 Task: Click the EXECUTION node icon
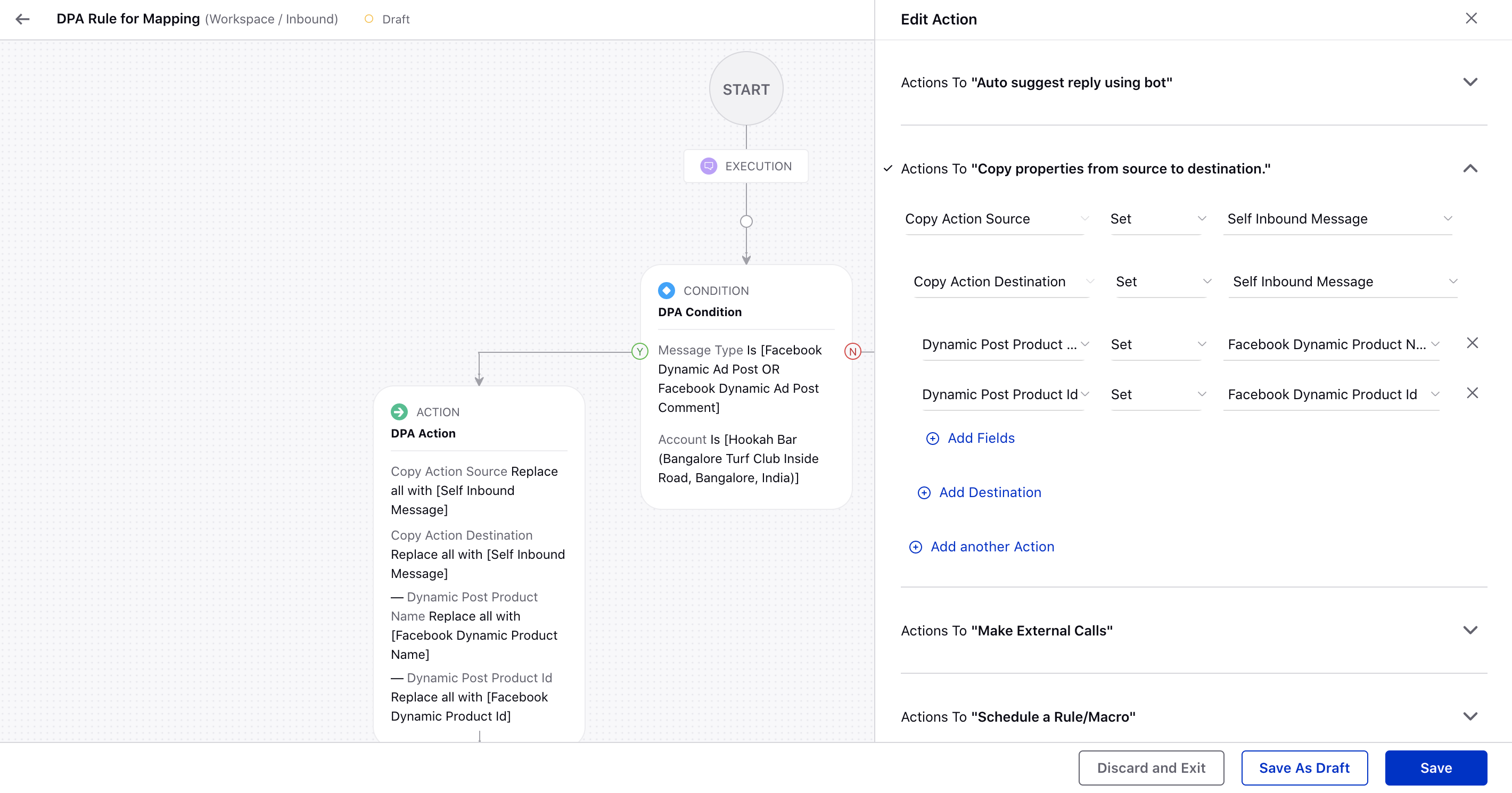(708, 165)
